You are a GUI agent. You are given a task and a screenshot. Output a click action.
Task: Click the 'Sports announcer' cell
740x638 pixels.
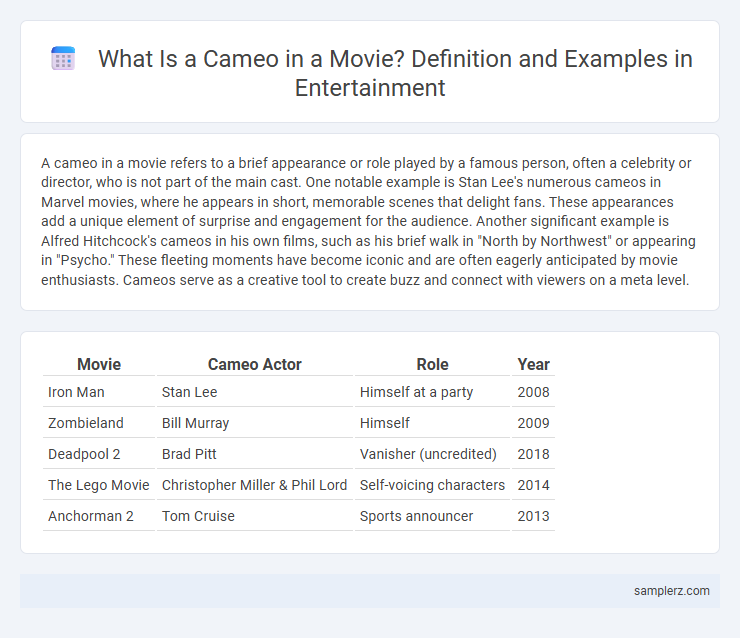tap(432, 516)
